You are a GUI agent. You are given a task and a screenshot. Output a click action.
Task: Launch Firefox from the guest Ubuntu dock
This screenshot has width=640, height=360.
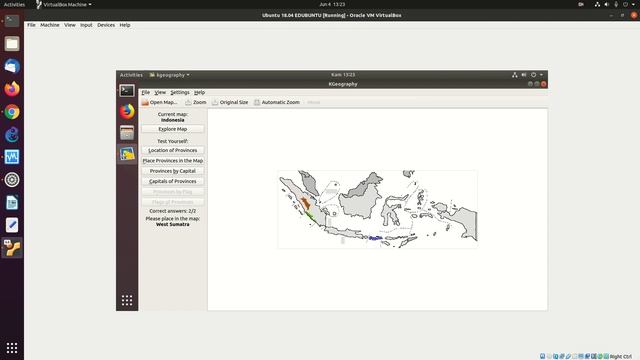pos(127,111)
